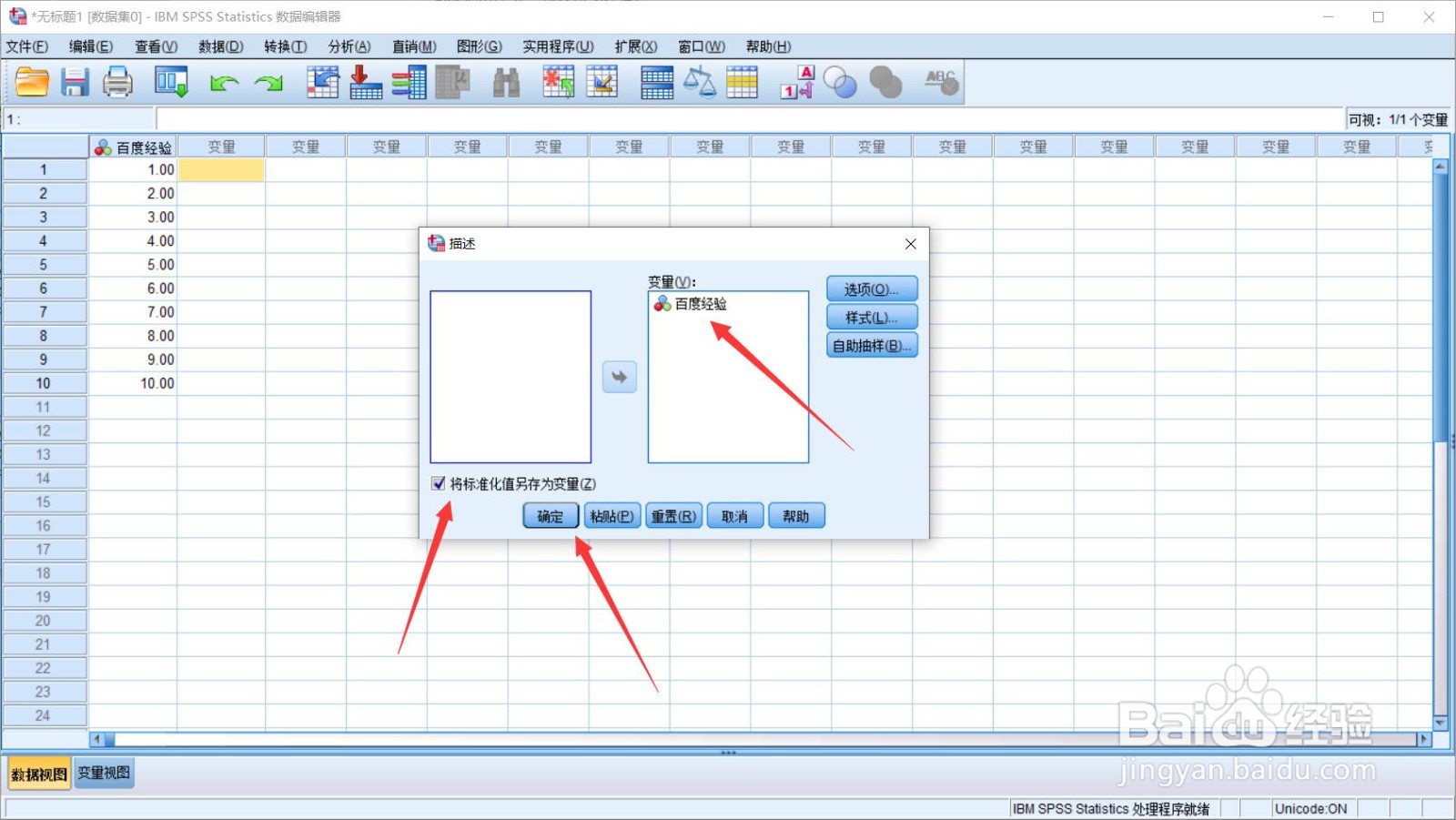
Task: Open data document folder icon
Action: 32,82
